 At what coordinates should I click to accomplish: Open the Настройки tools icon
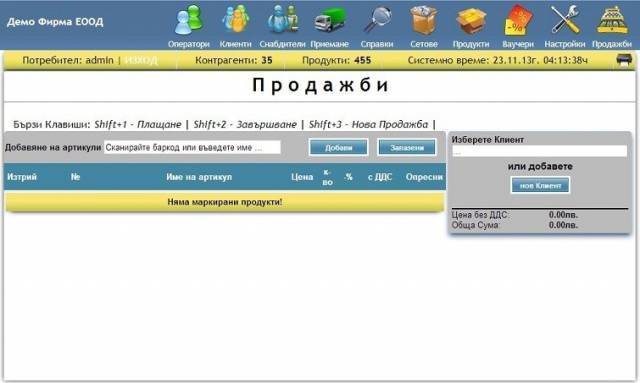[565, 20]
